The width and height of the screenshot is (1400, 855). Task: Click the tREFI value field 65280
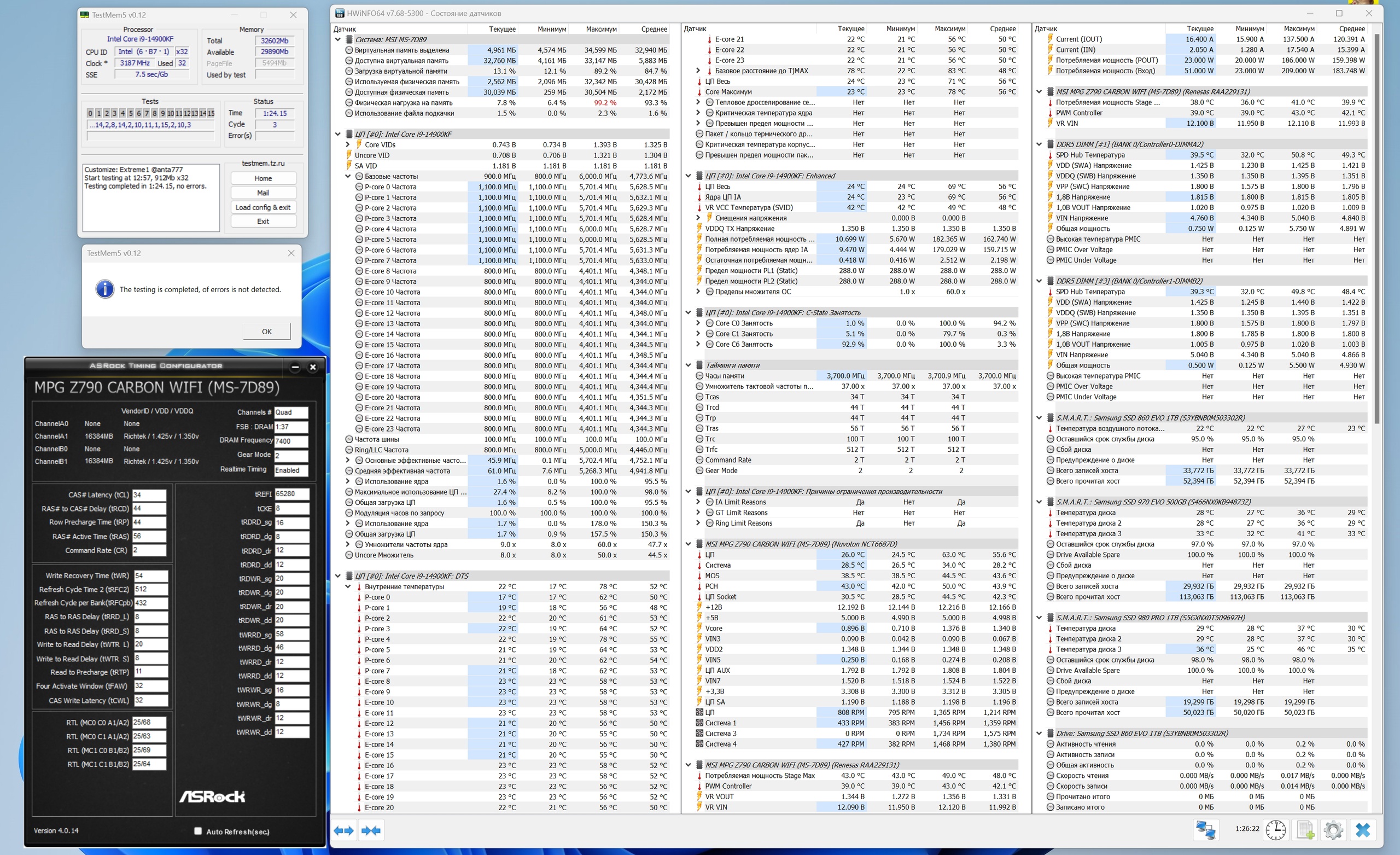291,494
